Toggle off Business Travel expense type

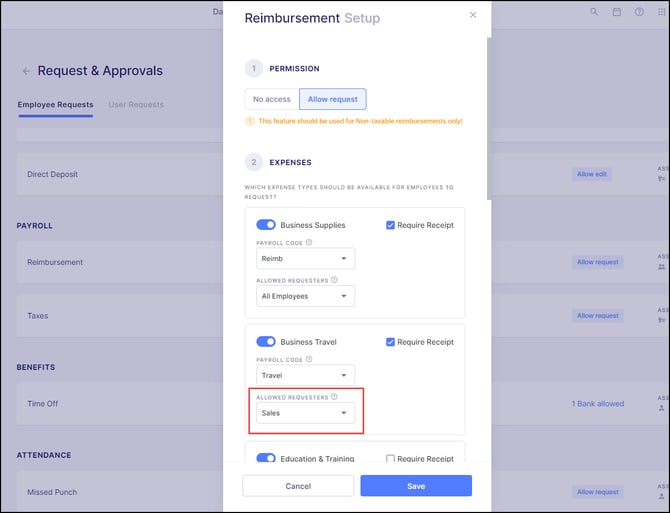point(266,342)
